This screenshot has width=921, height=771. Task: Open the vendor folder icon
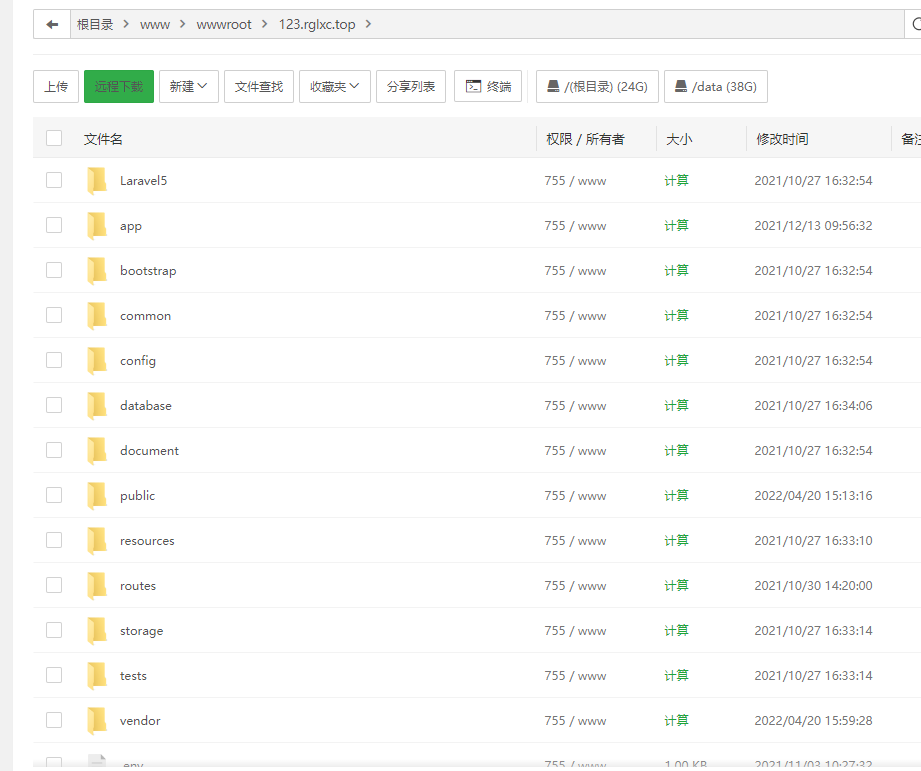click(97, 721)
